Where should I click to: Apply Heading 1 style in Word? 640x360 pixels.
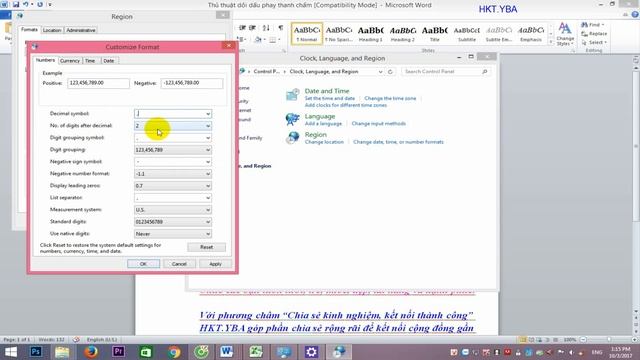(x=371, y=33)
